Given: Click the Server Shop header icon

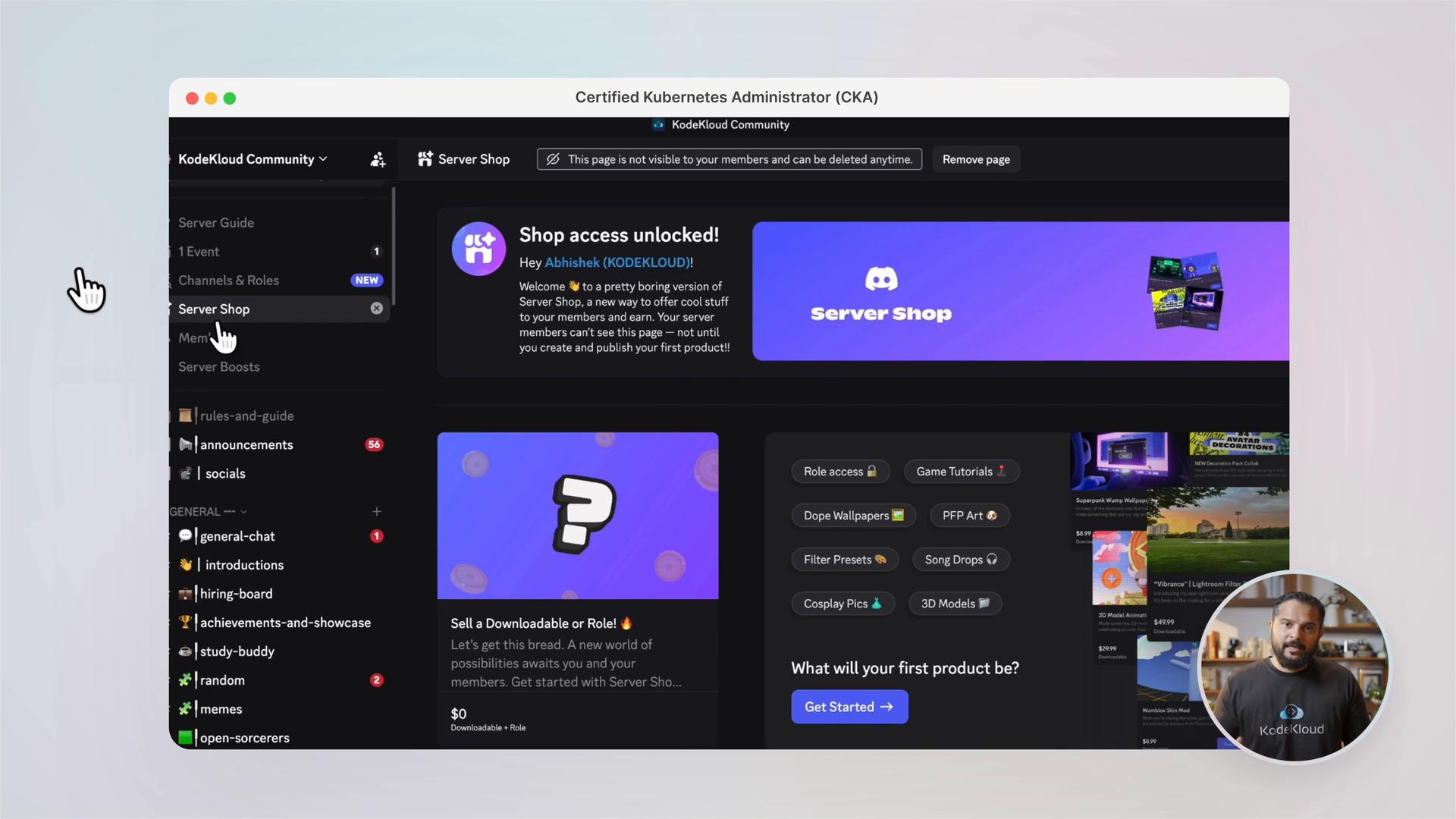Looking at the screenshot, I should [x=425, y=158].
